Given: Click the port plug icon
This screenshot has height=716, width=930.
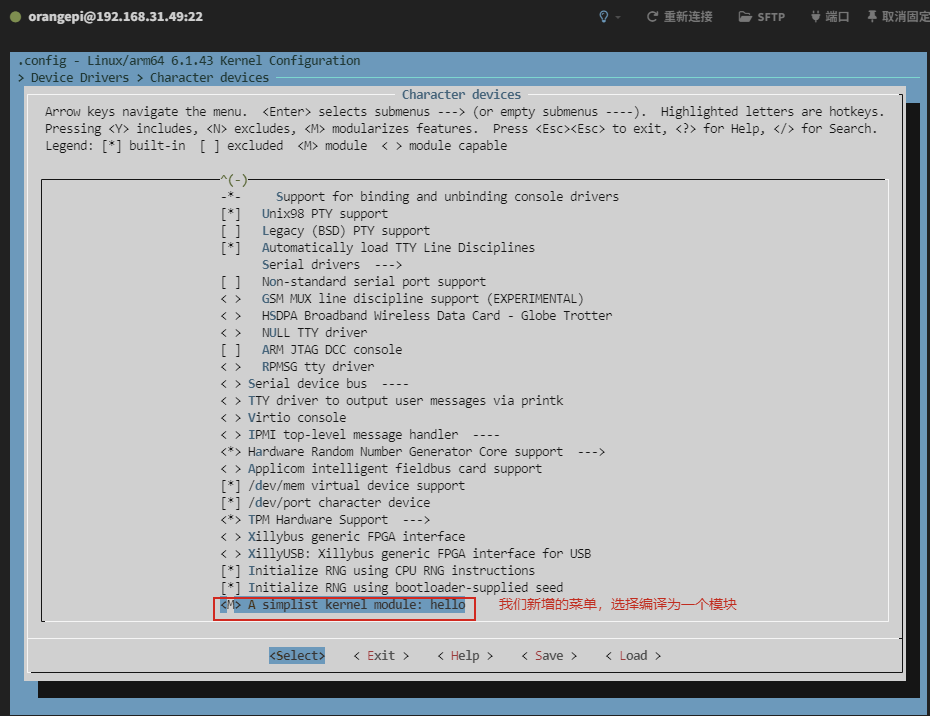Looking at the screenshot, I should tap(816, 17).
